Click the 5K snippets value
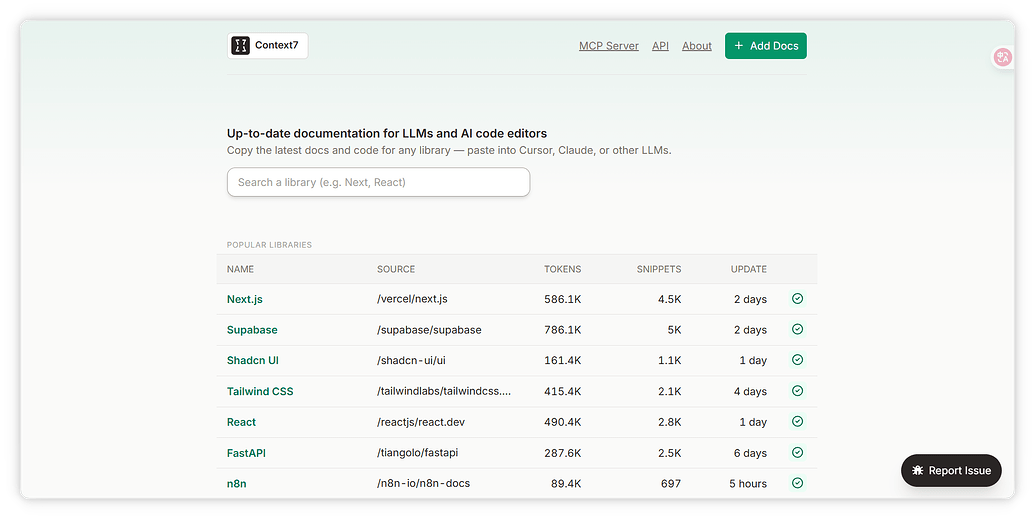The width and height of the screenshot is (1035, 519). [x=674, y=329]
